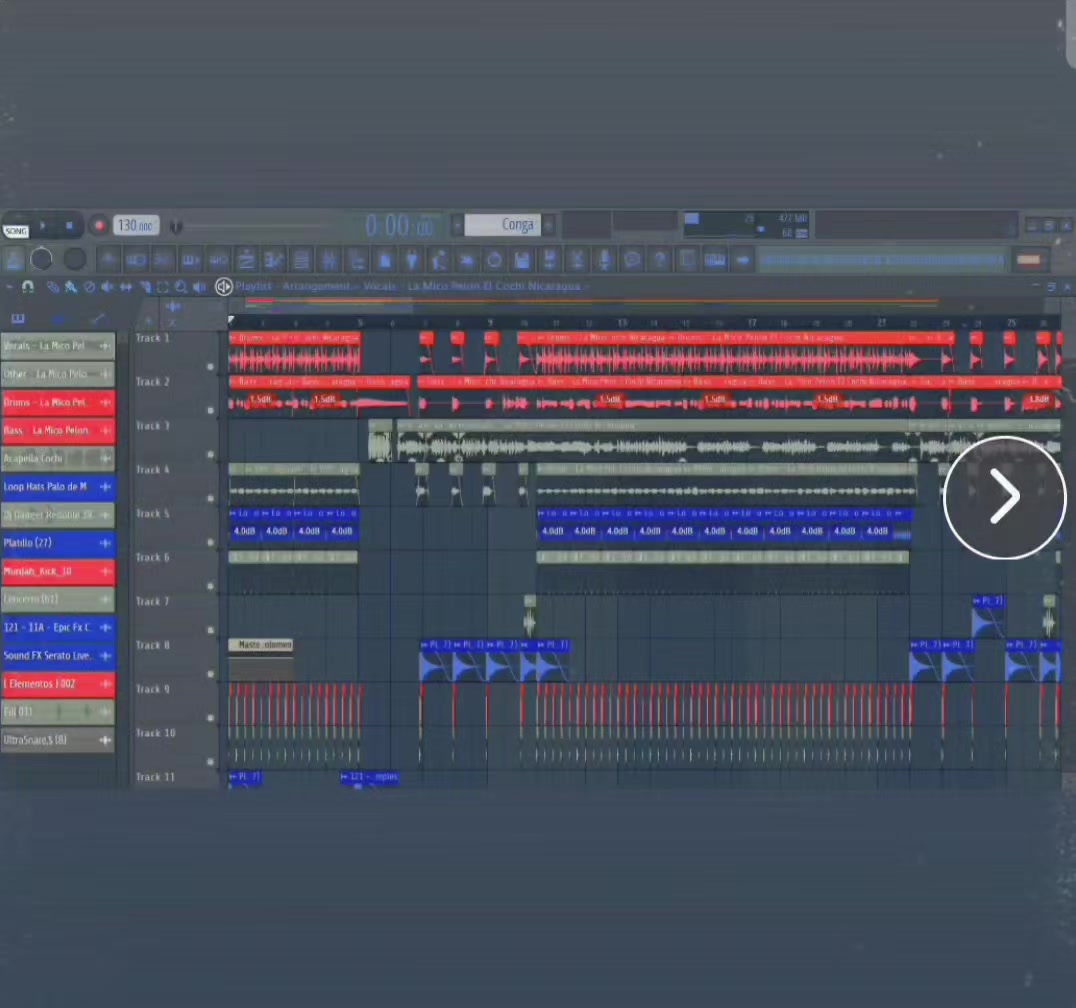Viewport: 1076px width, 1008px height.
Task: Click the floppy disk save icon
Action: tap(522, 260)
